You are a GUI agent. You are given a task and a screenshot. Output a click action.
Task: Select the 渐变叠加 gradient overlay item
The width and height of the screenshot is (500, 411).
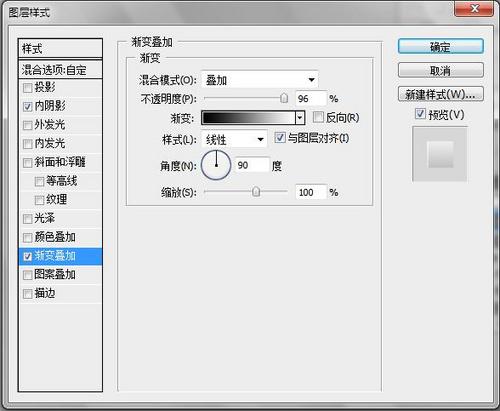click(x=60, y=256)
